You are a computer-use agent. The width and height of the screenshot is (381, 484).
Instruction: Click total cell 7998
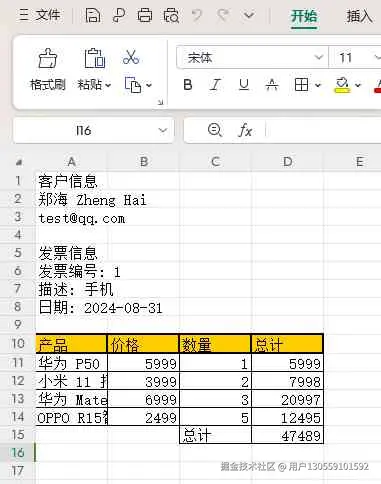(x=287, y=381)
